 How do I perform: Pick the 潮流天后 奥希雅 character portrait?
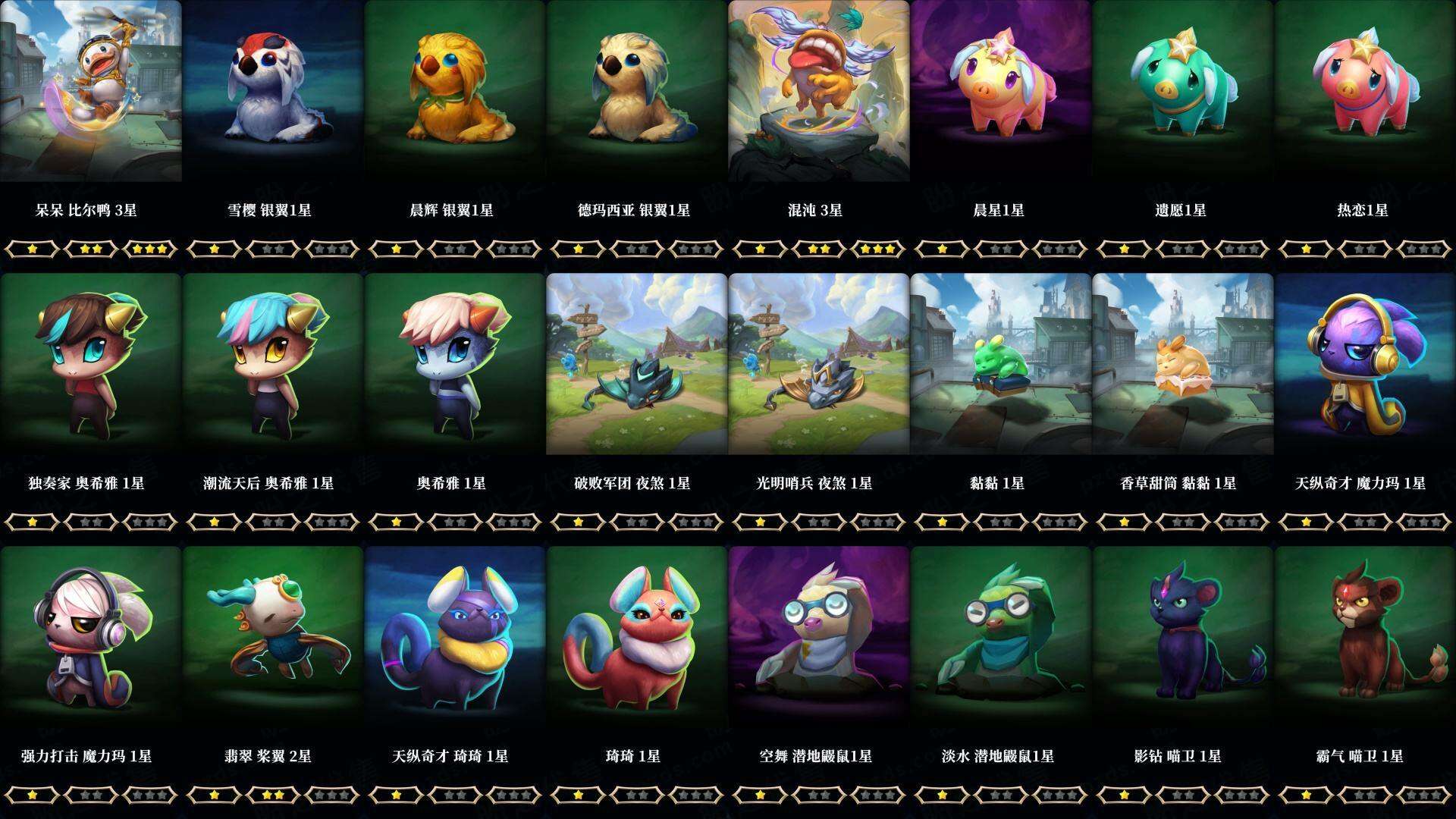(273, 364)
